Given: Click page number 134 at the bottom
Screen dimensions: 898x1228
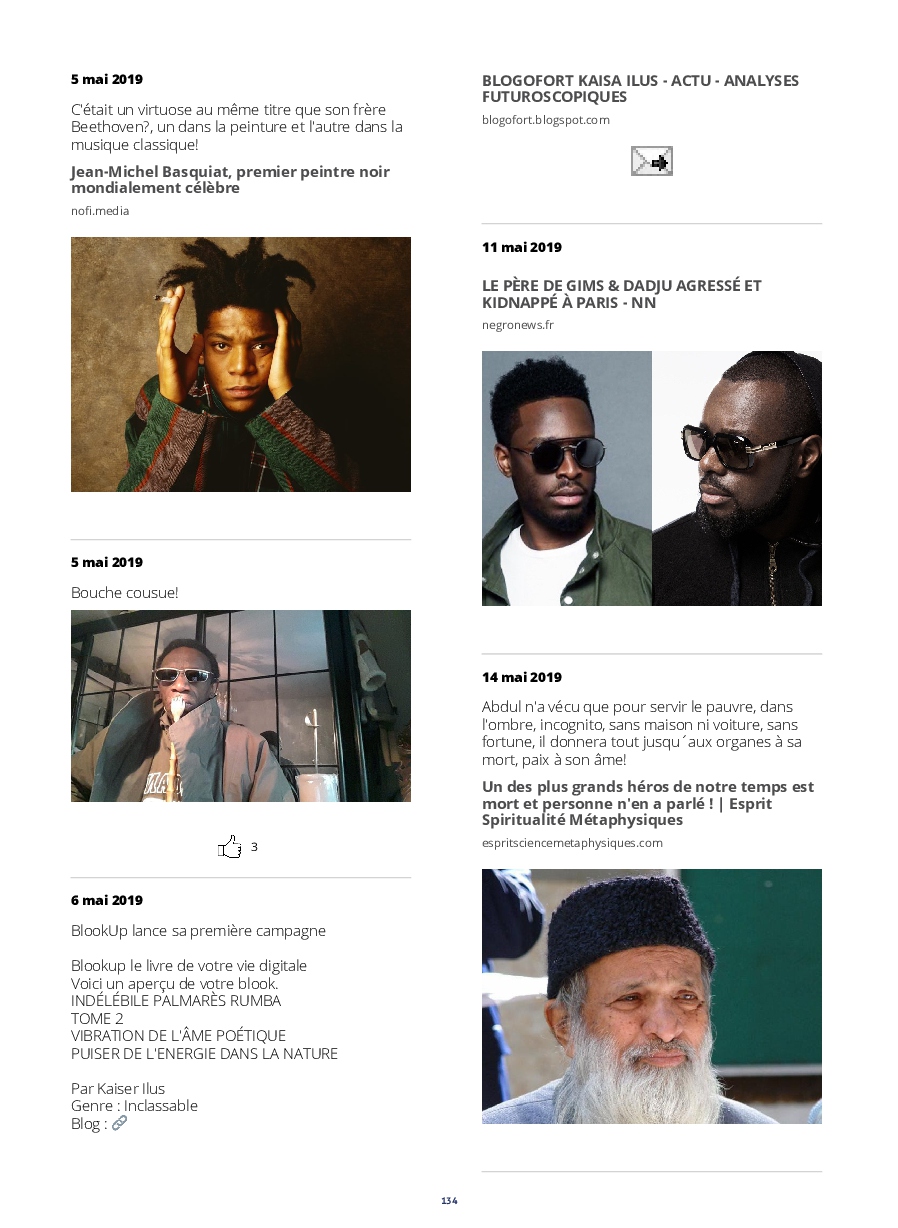Looking at the screenshot, I should 449,1200.
